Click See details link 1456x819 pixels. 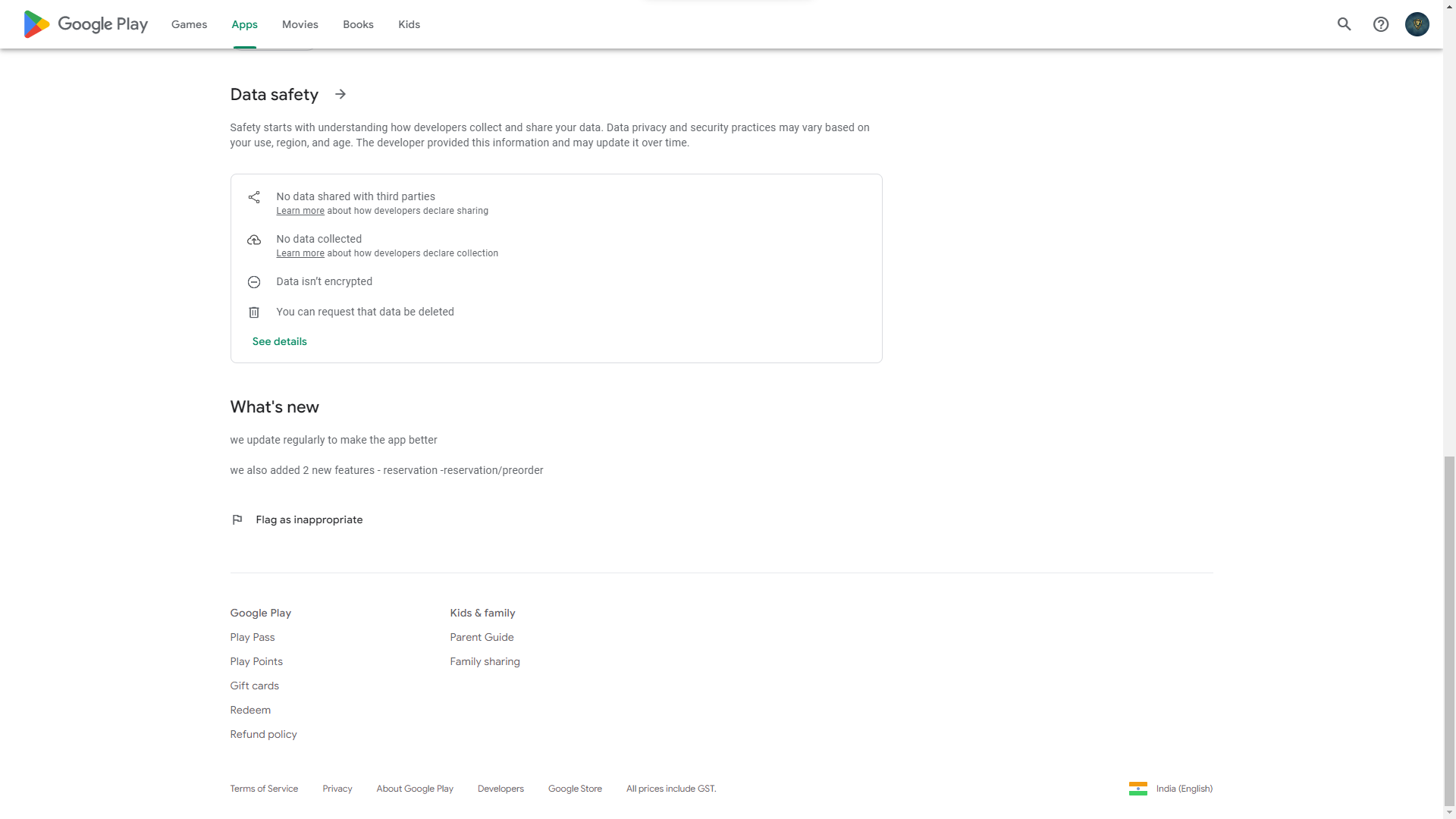(279, 341)
